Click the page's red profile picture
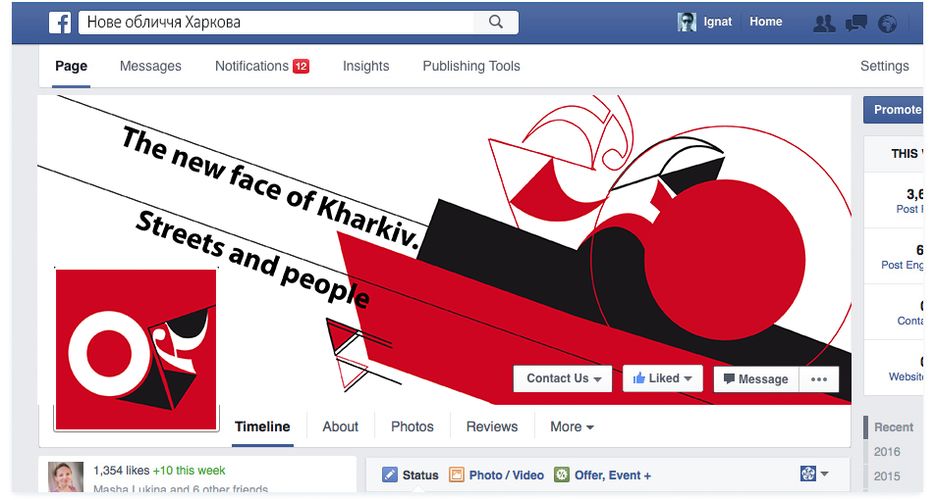This screenshot has width=935, height=500. pos(136,349)
